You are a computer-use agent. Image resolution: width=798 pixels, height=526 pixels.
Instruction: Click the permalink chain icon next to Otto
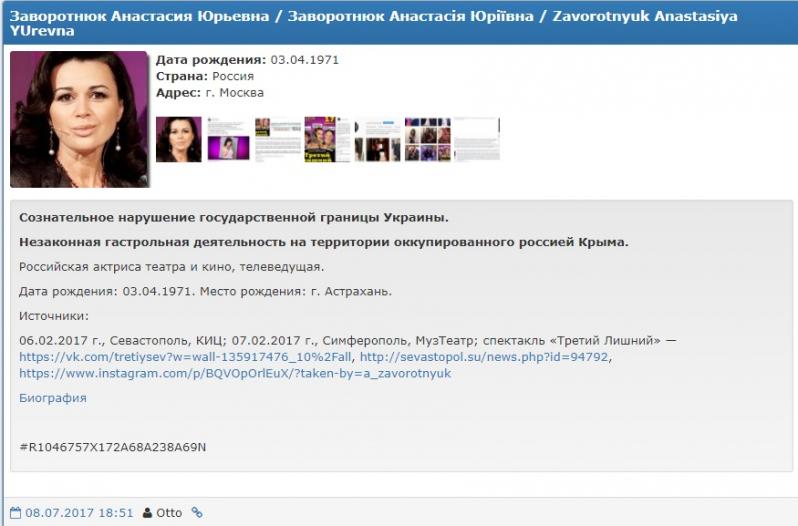point(197,513)
